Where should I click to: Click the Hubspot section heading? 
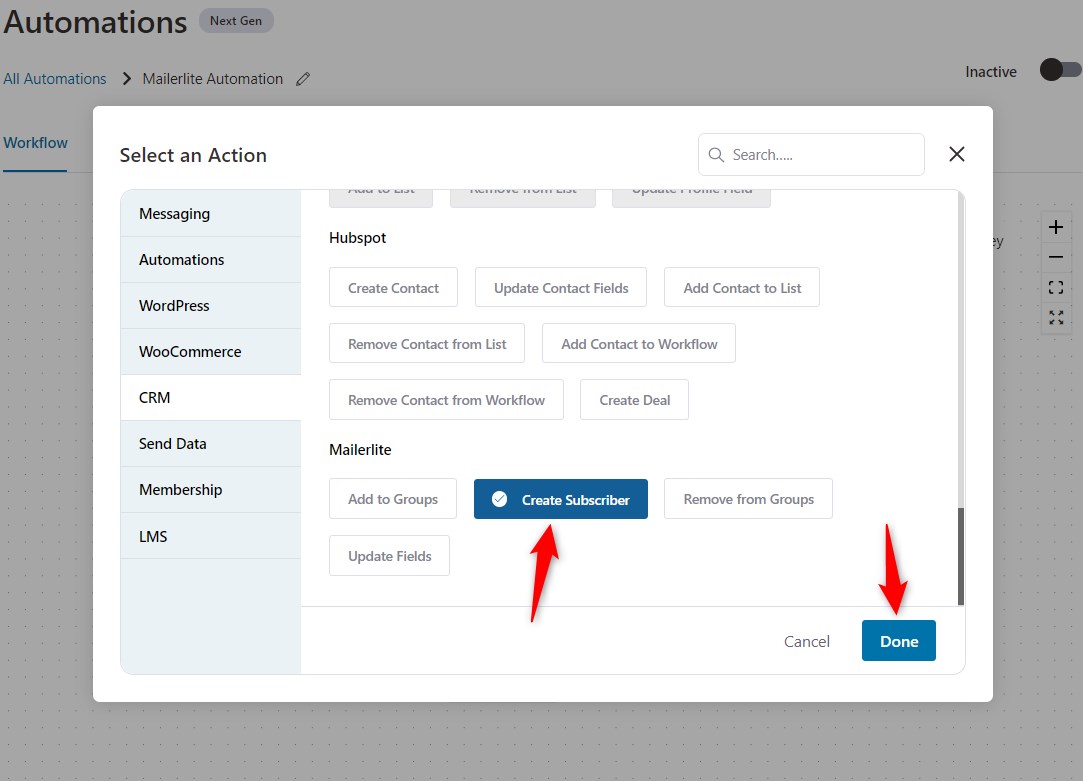[357, 238]
